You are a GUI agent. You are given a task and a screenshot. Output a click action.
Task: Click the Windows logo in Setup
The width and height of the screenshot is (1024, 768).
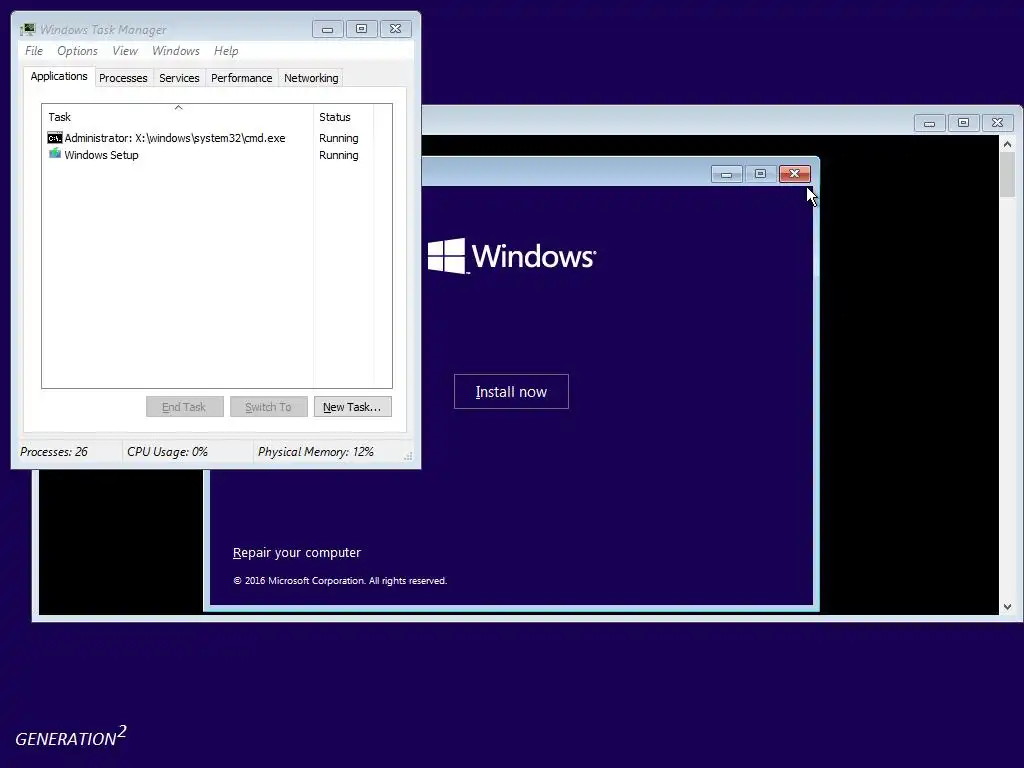coord(511,255)
